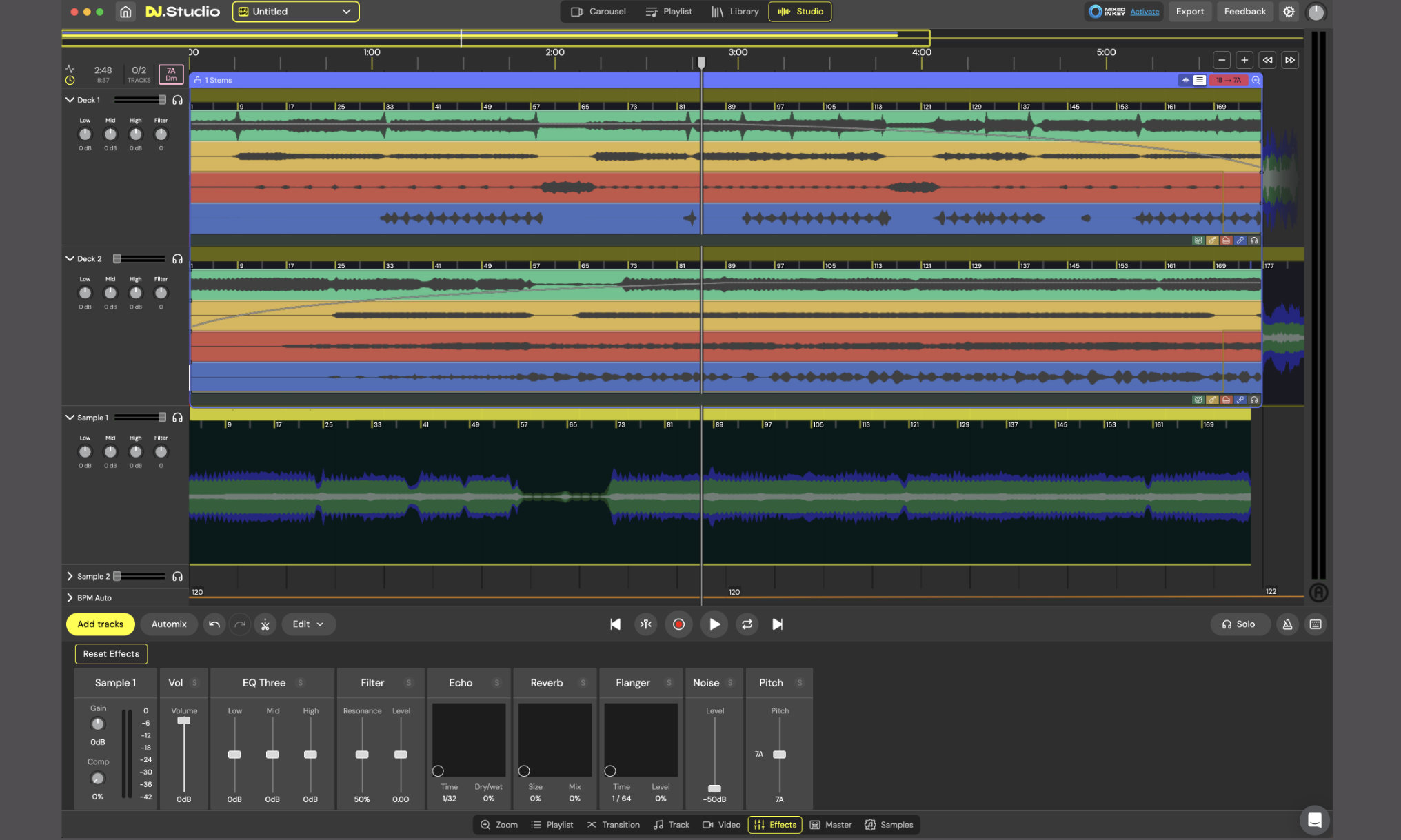The image size is (1401, 840).
Task: Open the keyboard shortcuts icon
Action: (1316, 624)
